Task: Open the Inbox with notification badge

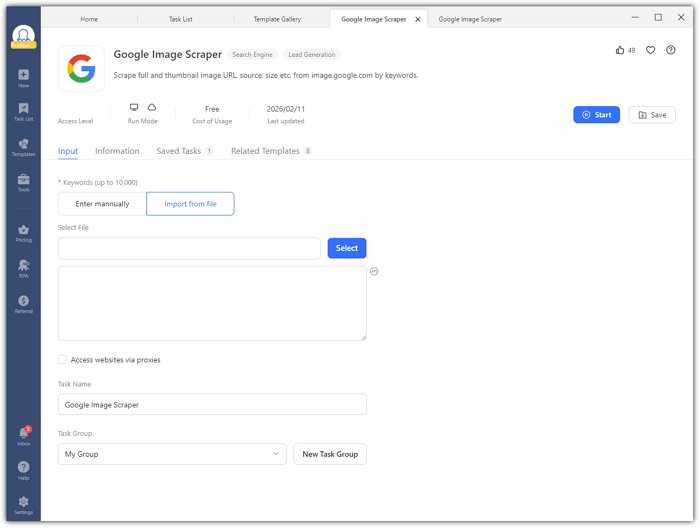Action: 23,435
